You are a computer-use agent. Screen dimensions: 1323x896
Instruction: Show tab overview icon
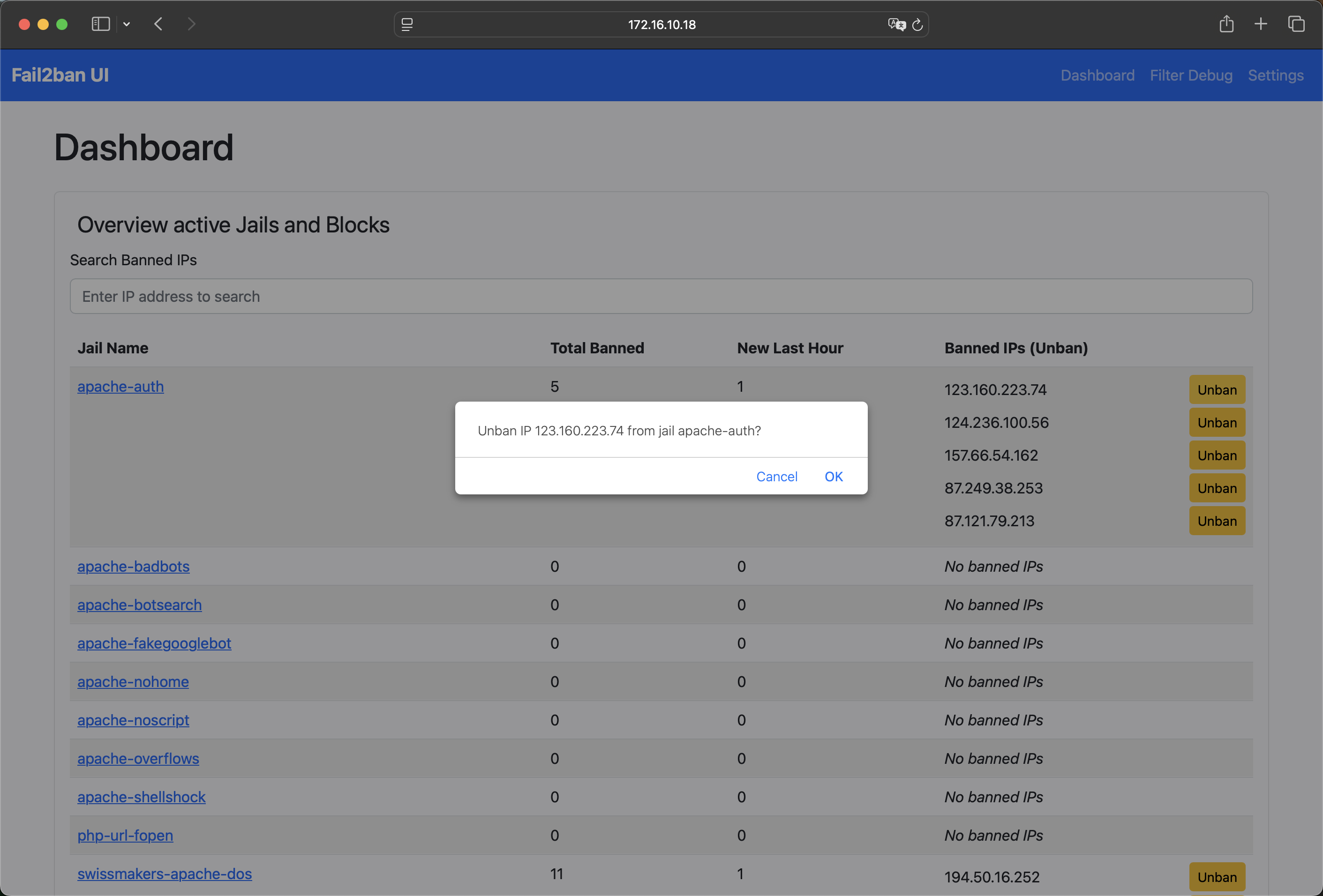pos(1296,24)
